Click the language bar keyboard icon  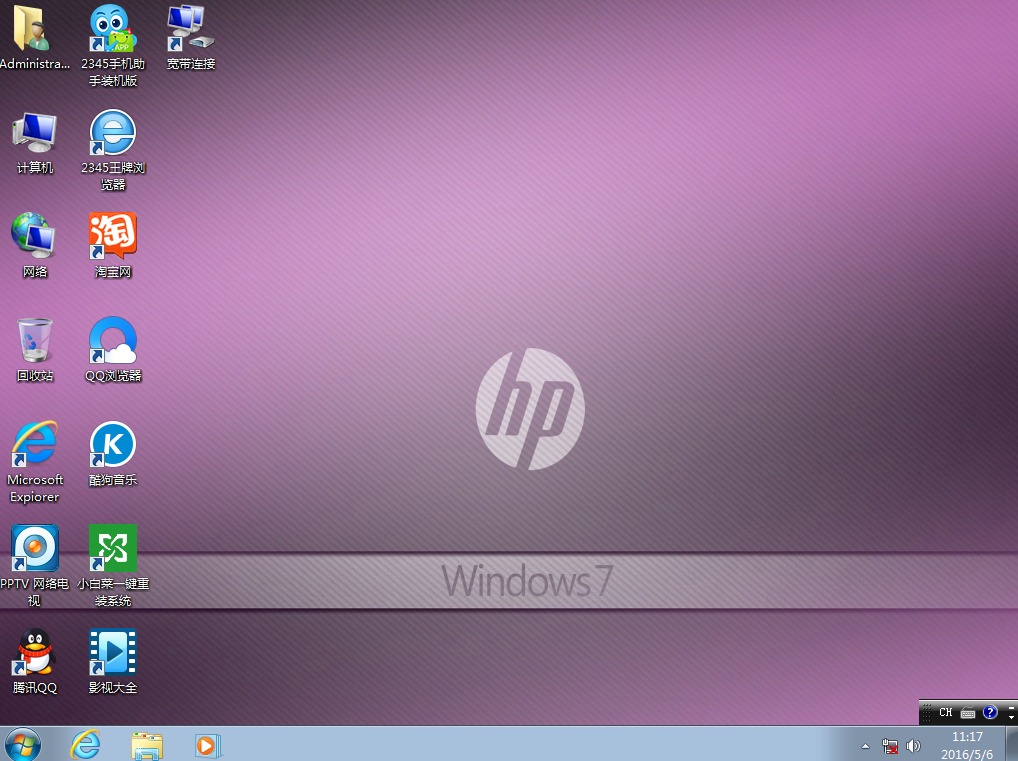(x=968, y=713)
